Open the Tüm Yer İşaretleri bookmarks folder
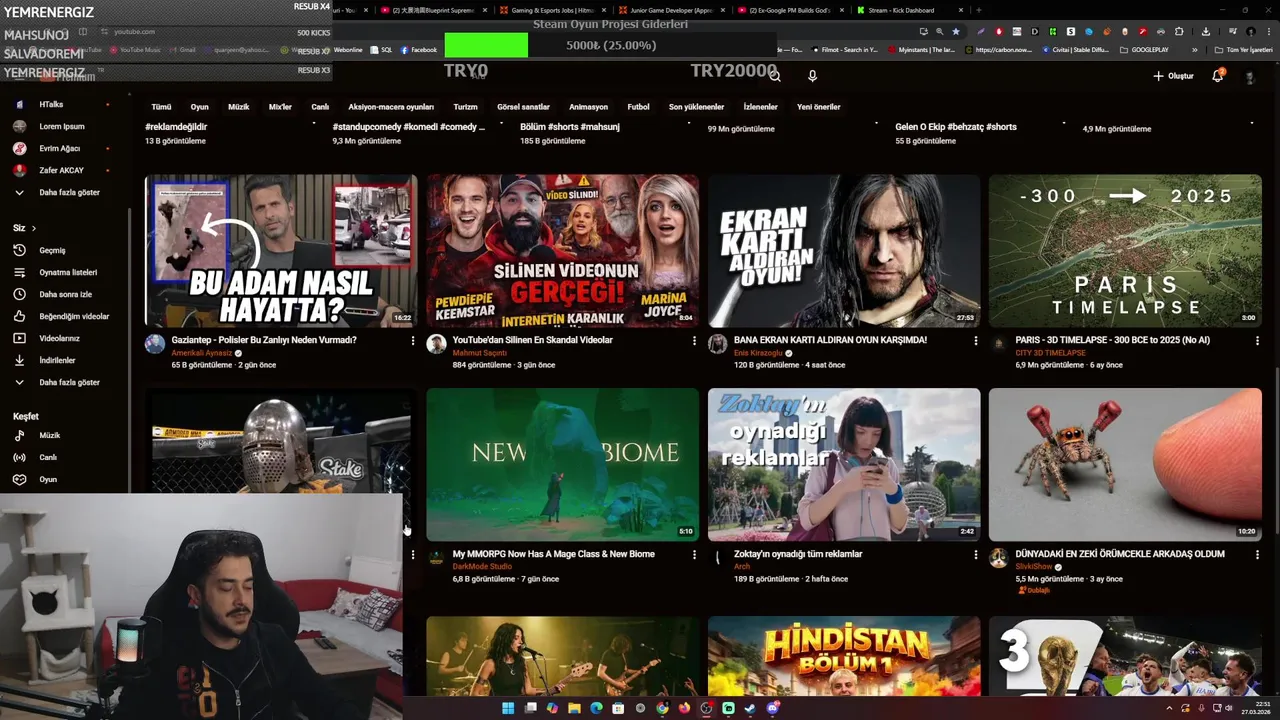The image size is (1280, 720). point(1243,49)
